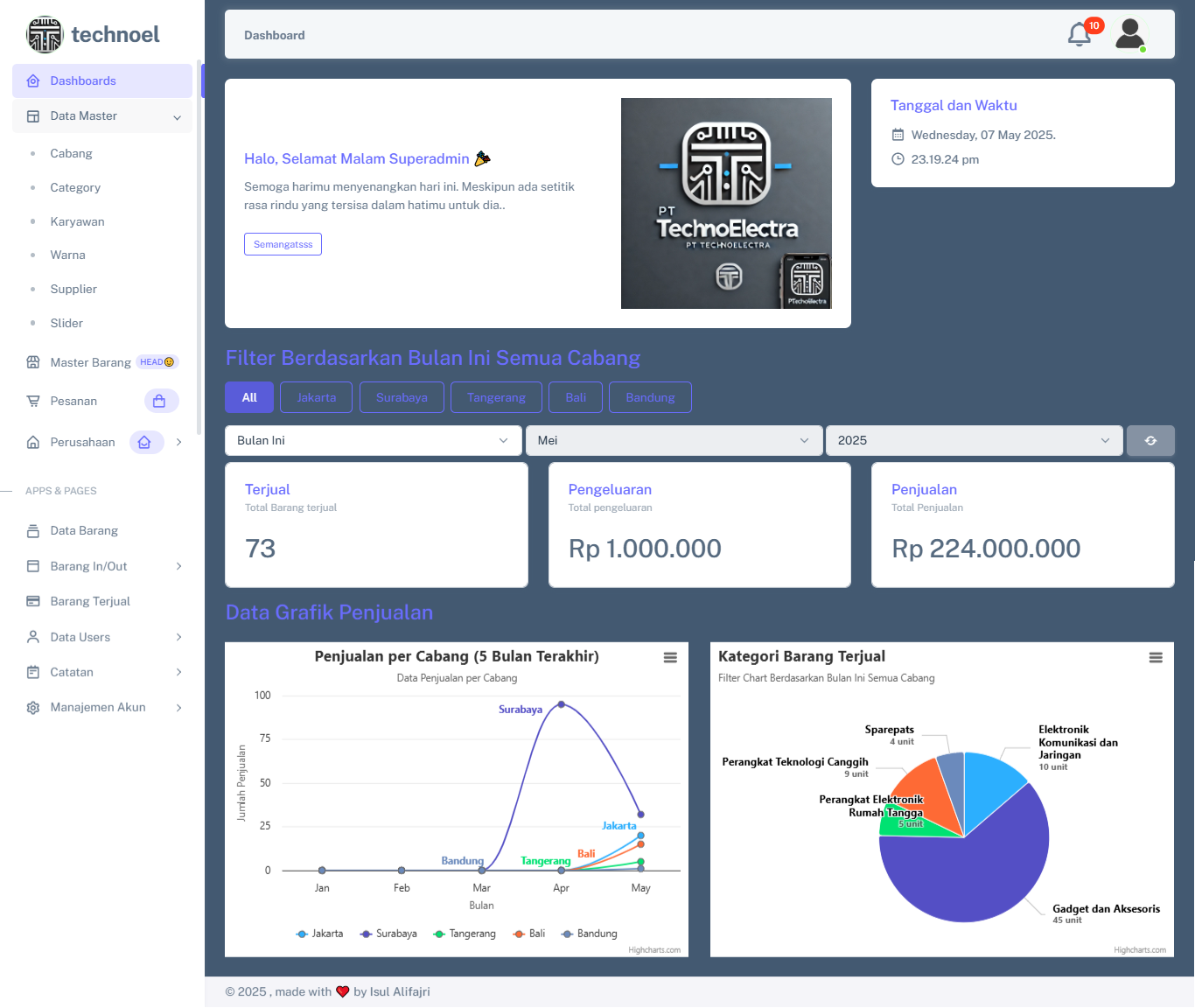Click the Semangatsss button
The height and width of the screenshot is (1008, 1195).
[x=283, y=244]
